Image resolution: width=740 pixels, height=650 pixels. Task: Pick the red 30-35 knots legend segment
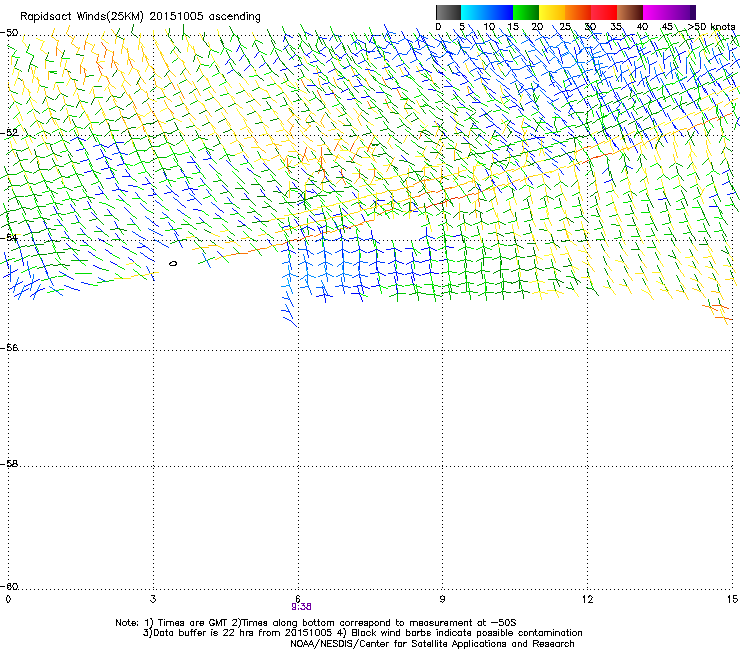tap(604, 12)
